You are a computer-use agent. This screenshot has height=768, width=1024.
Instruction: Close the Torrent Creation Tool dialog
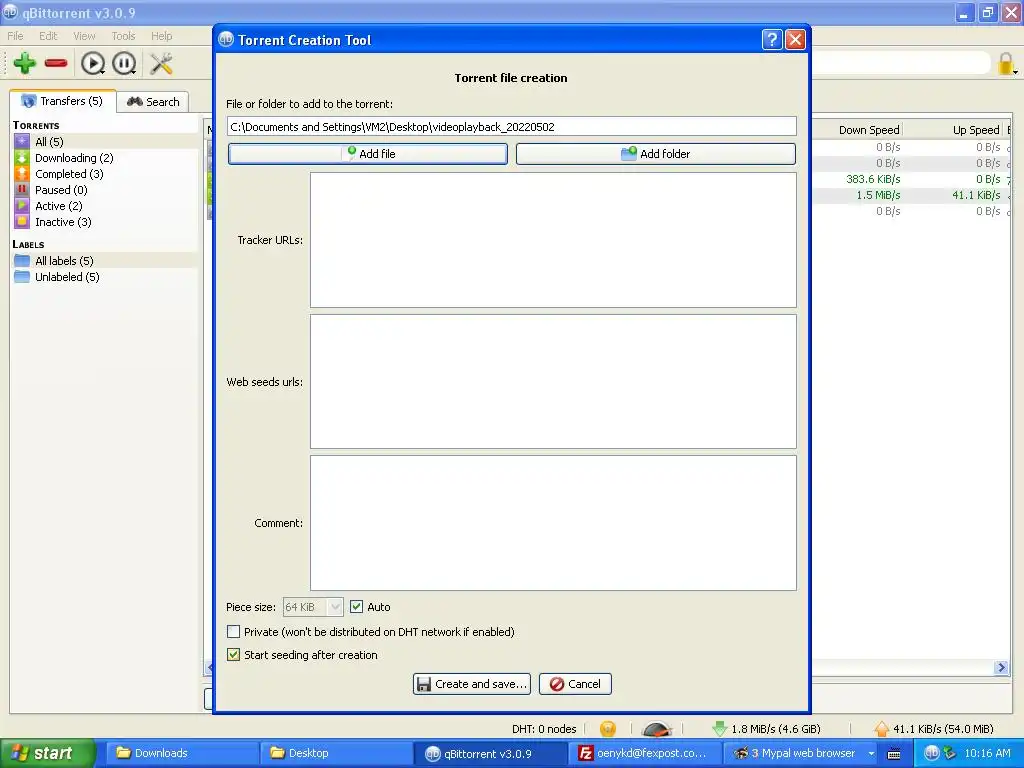795,40
